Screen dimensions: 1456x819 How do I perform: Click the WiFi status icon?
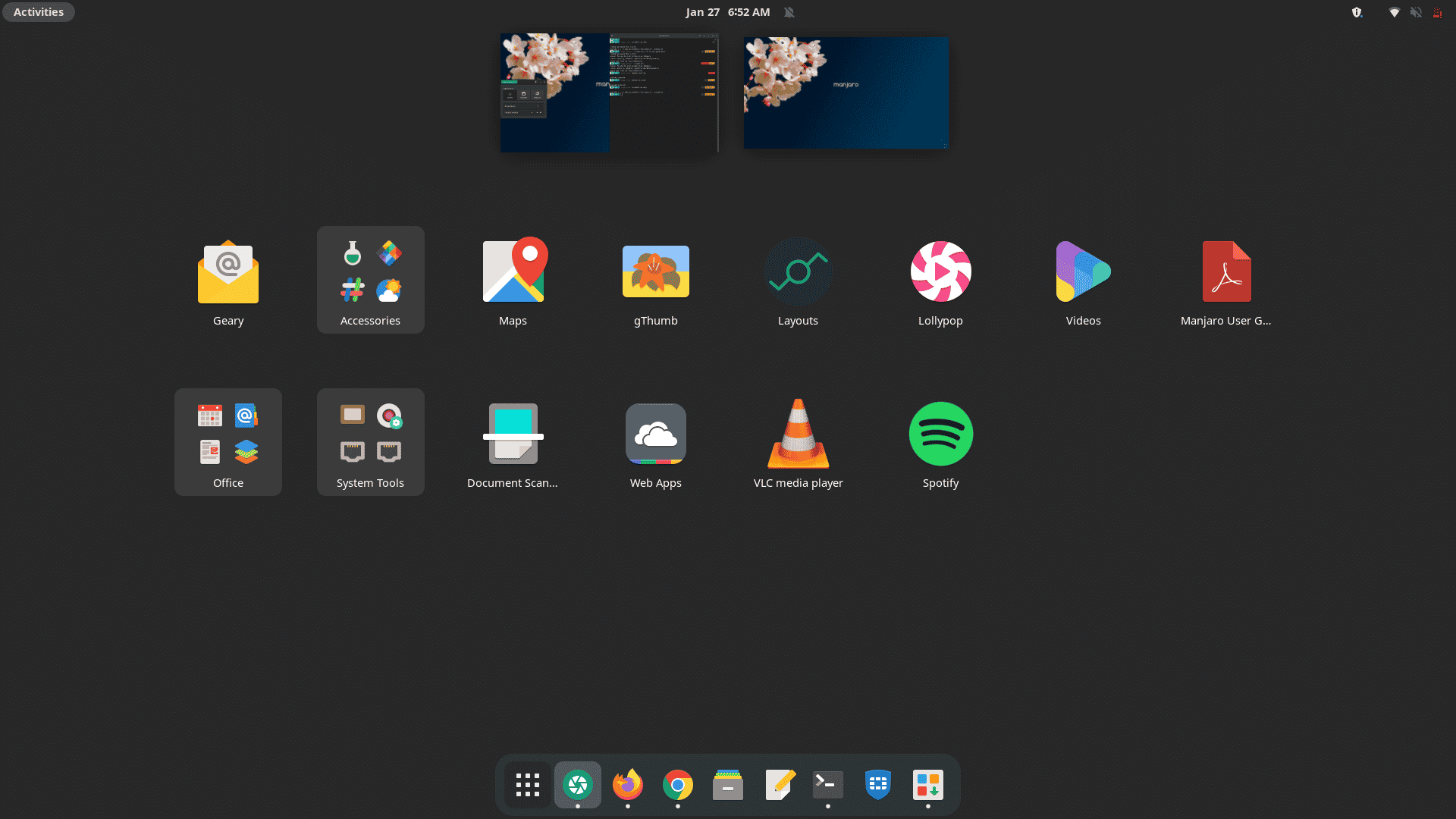(1395, 12)
